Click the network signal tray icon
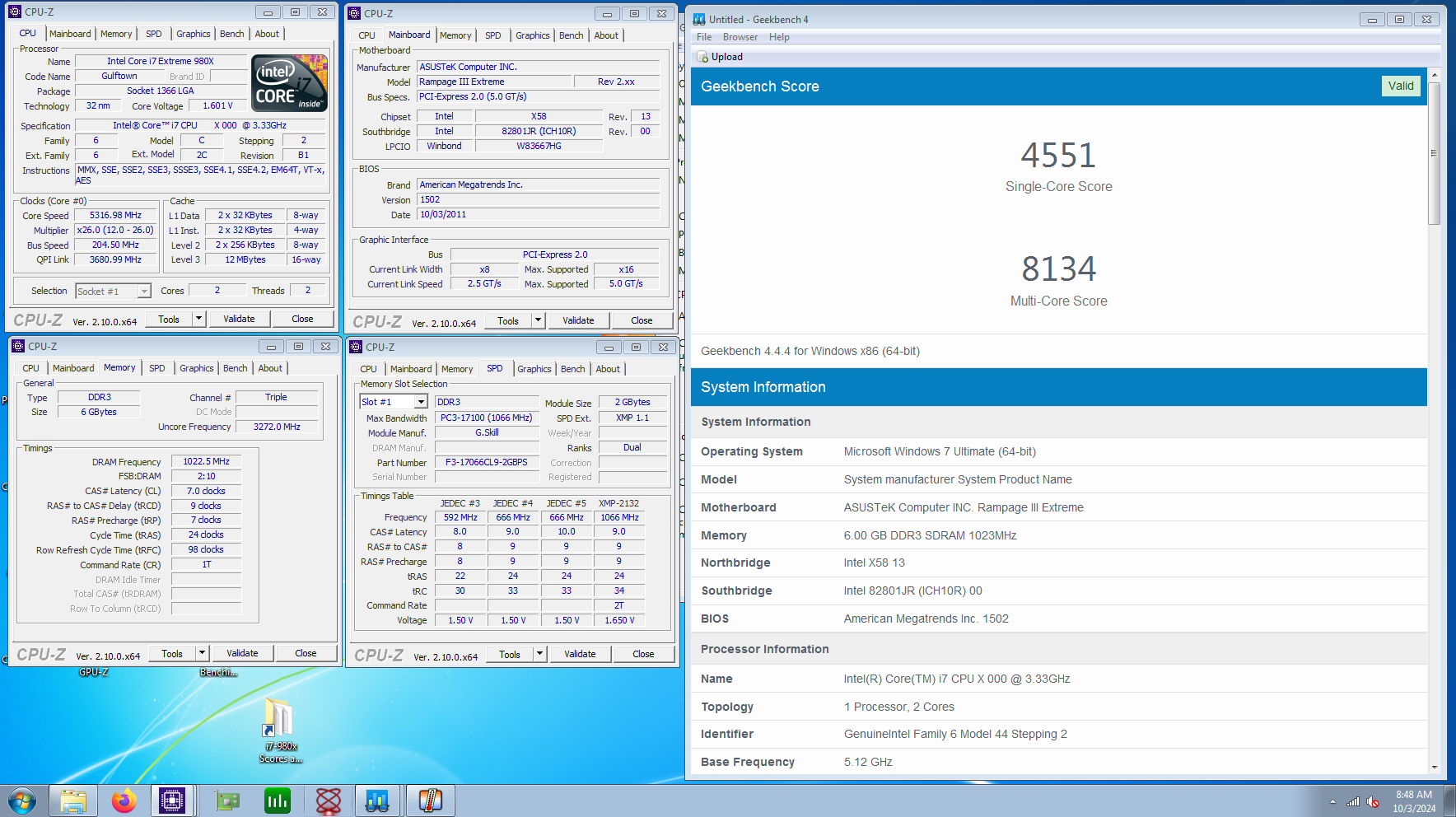Screen dimensions: 1456x817 pos(1353,801)
